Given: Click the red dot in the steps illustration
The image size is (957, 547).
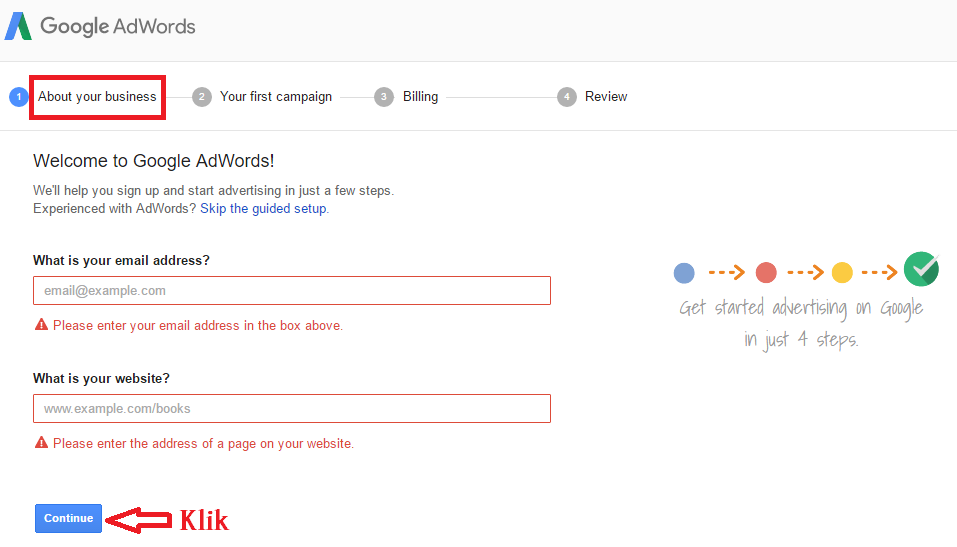Looking at the screenshot, I should (766, 272).
